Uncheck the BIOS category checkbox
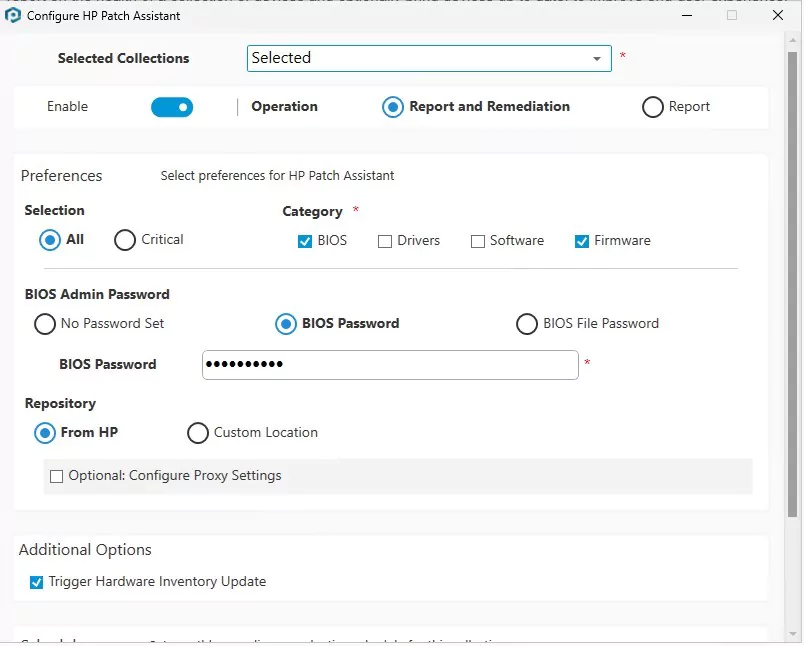 click(x=305, y=241)
